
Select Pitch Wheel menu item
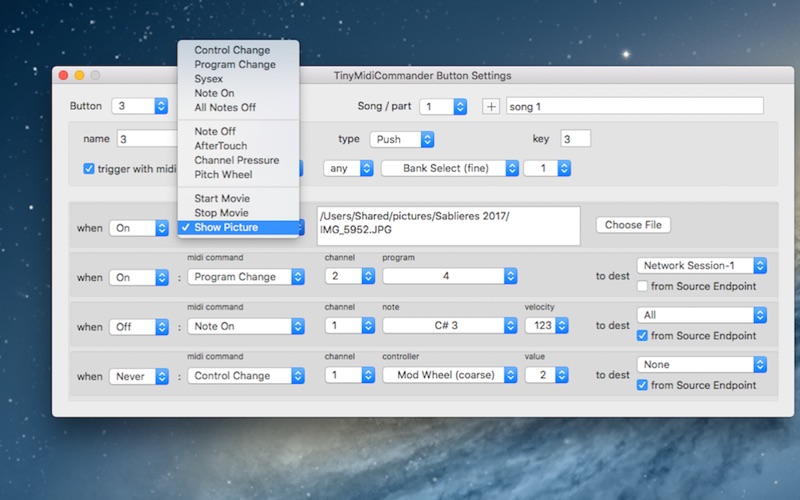238,174
